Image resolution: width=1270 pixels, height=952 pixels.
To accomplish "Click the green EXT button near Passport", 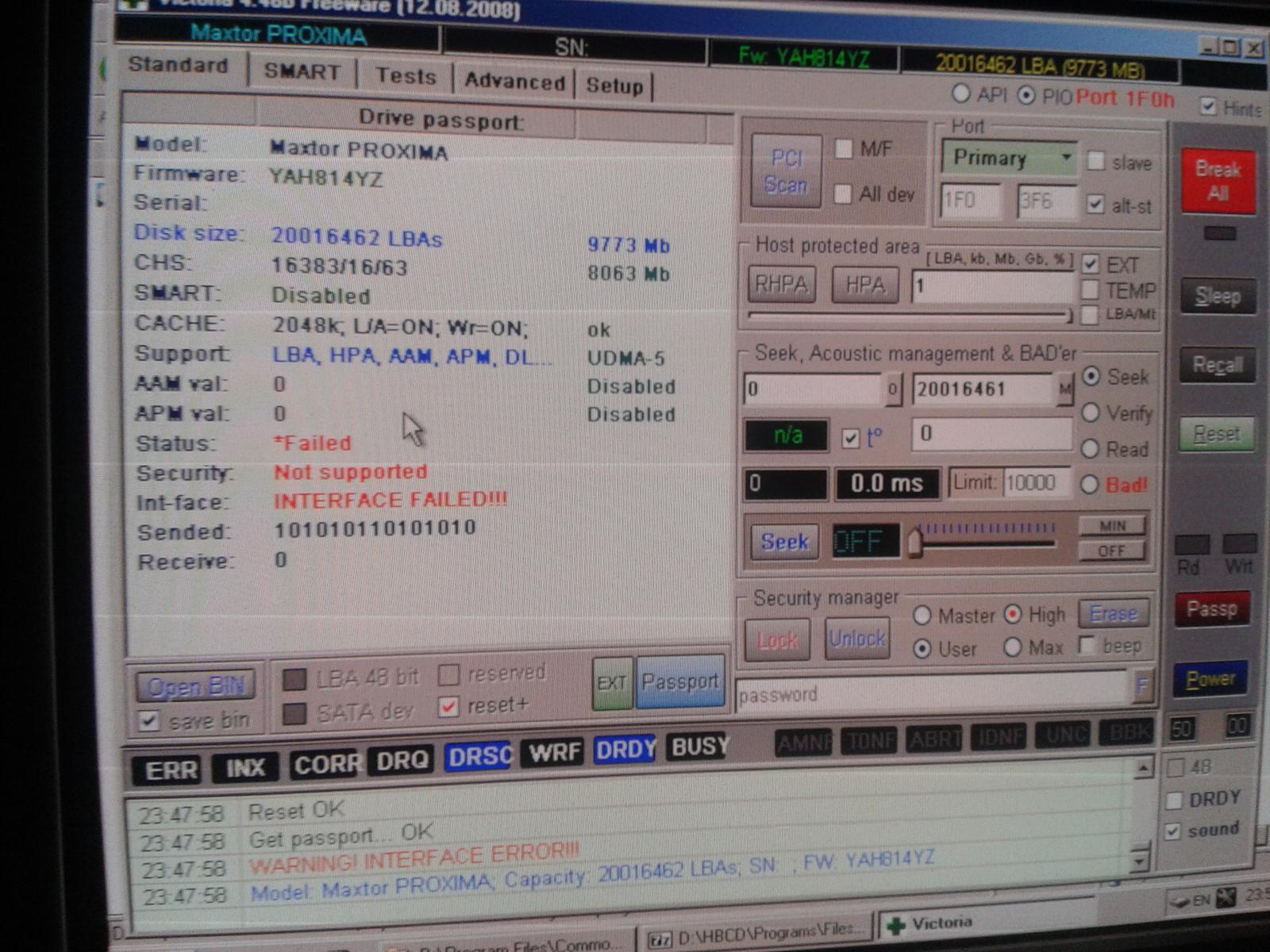I will (612, 682).
